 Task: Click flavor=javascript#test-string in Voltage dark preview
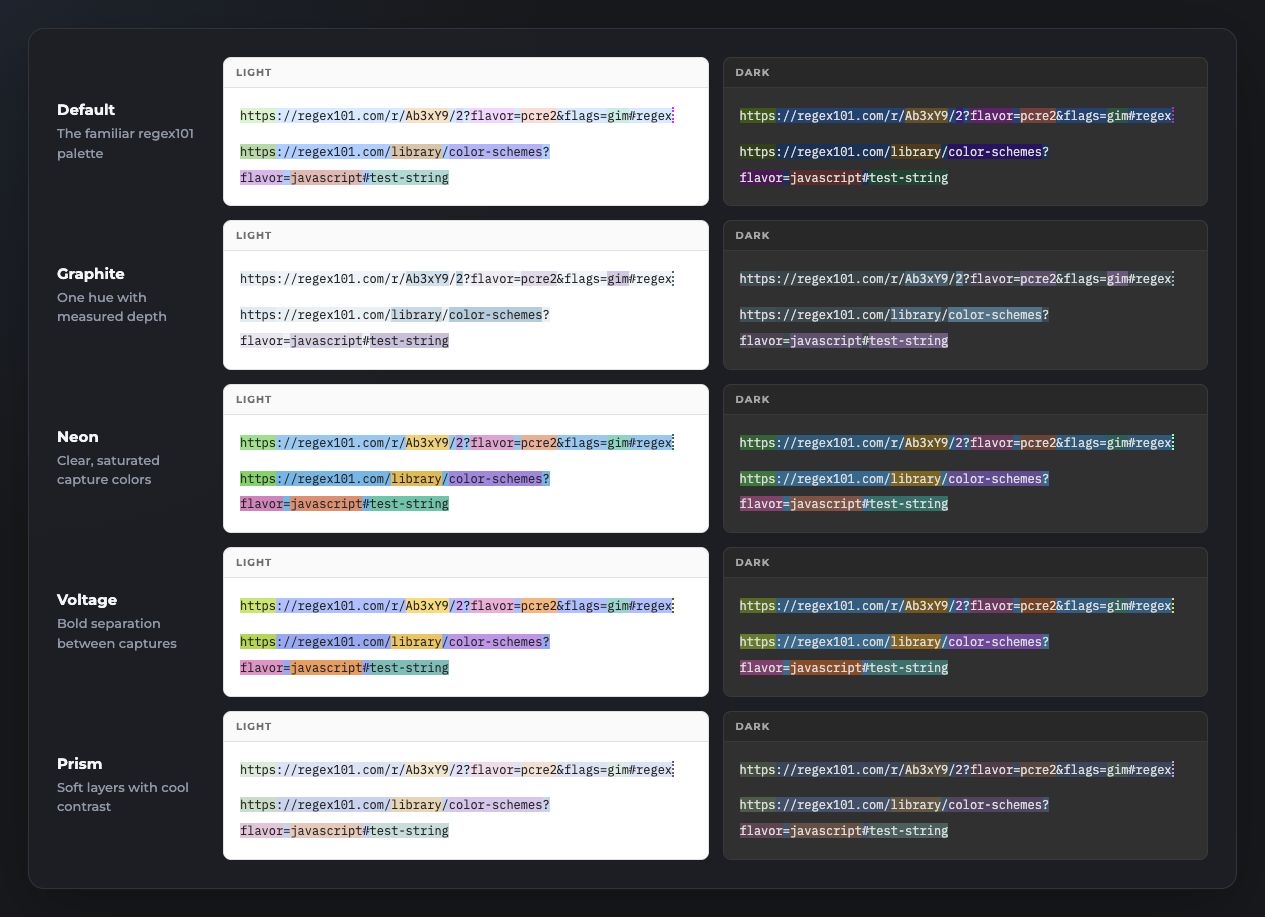tap(844, 668)
